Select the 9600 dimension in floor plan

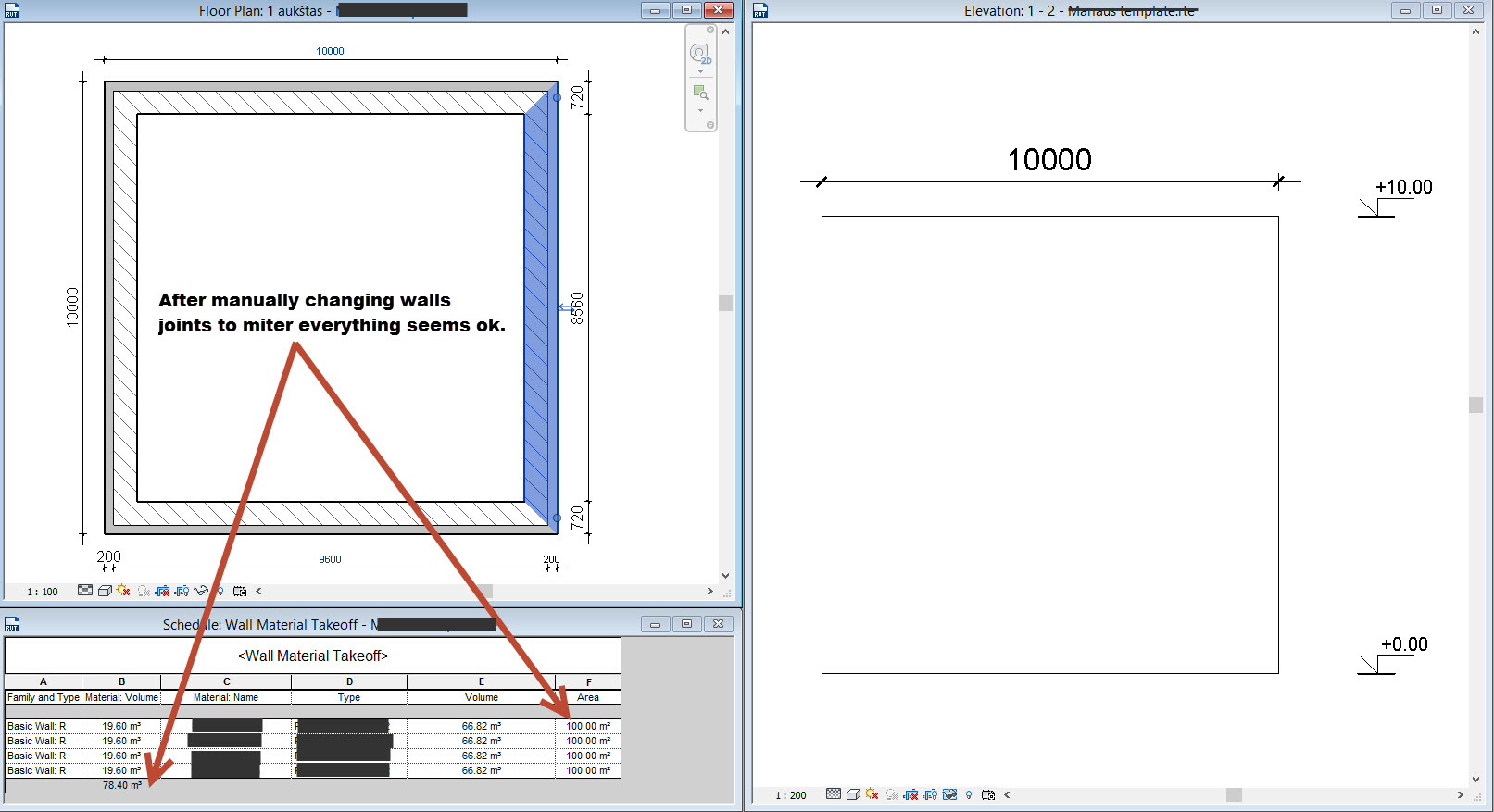pos(330,559)
